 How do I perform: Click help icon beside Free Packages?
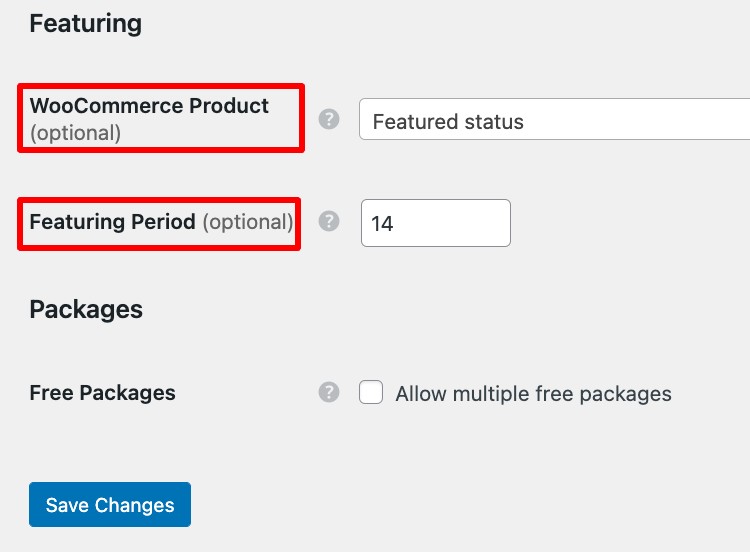tap(329, 392)
